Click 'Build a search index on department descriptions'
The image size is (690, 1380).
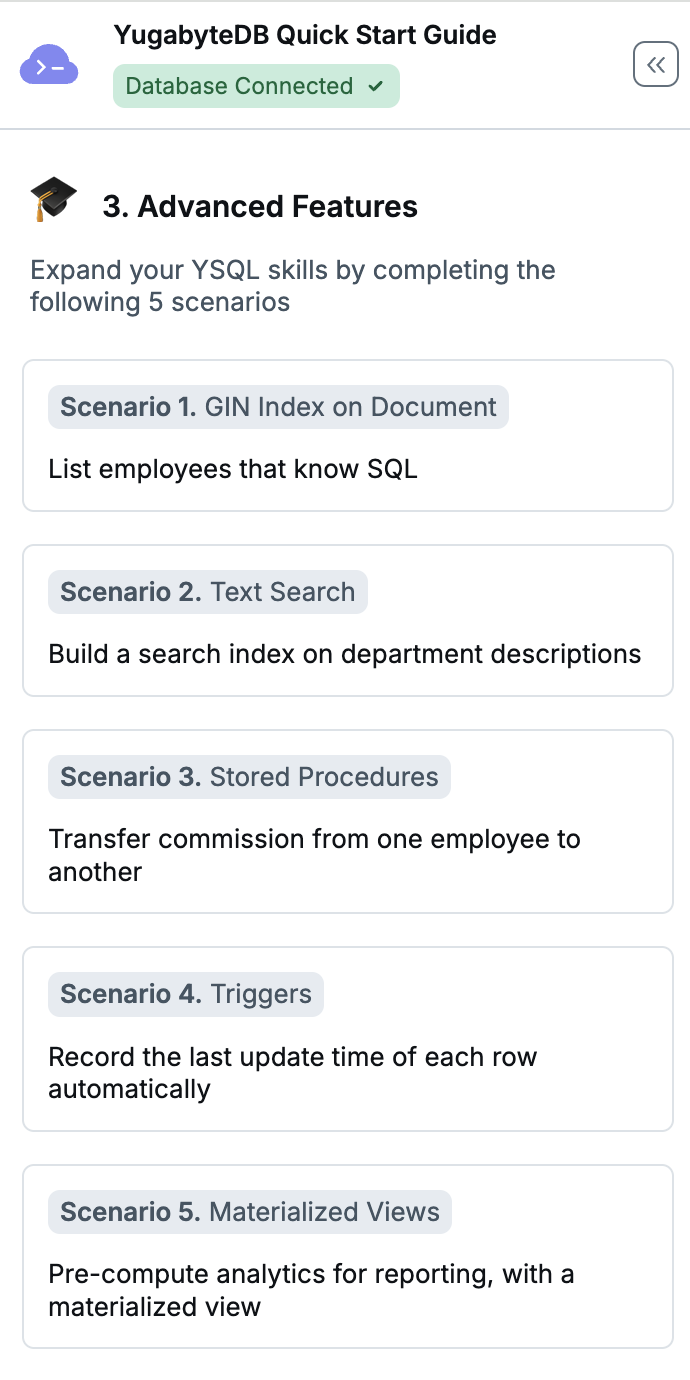point(345,654)
